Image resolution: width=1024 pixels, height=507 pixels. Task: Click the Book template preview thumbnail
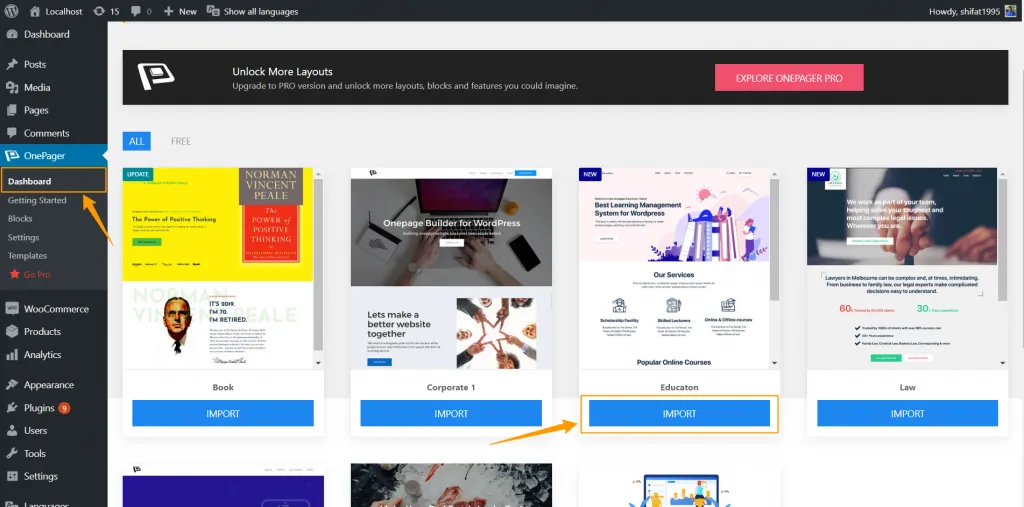[x=218, y=269]
